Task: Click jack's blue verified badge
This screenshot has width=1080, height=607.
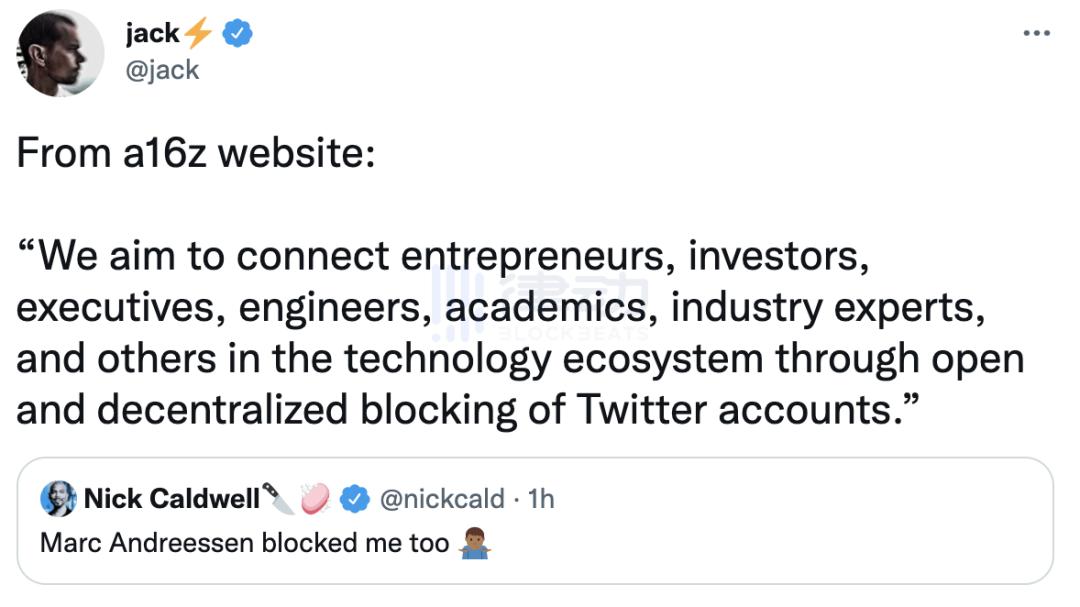Action: (236, 34)
